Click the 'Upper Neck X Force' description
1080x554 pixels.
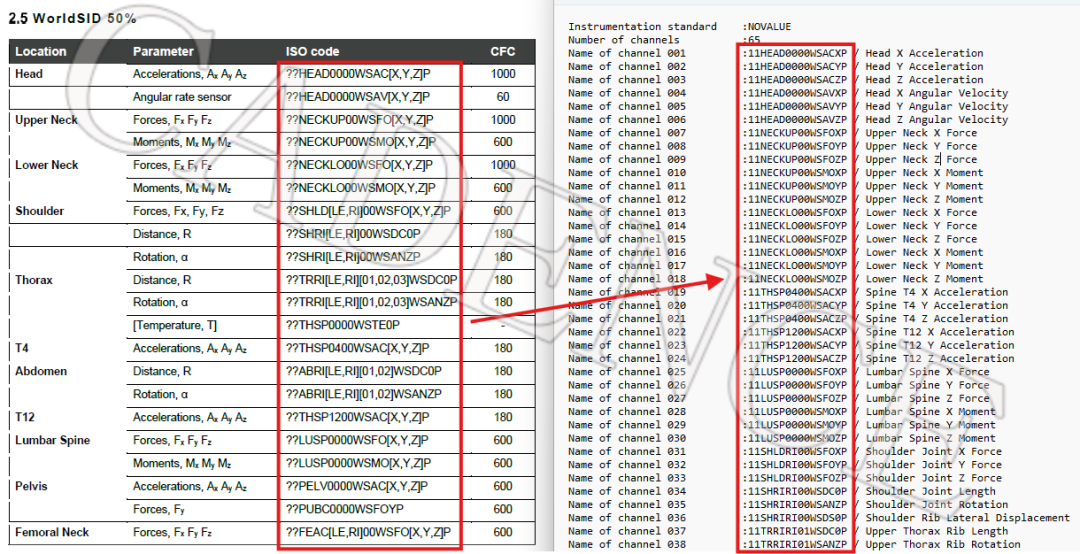921,133
